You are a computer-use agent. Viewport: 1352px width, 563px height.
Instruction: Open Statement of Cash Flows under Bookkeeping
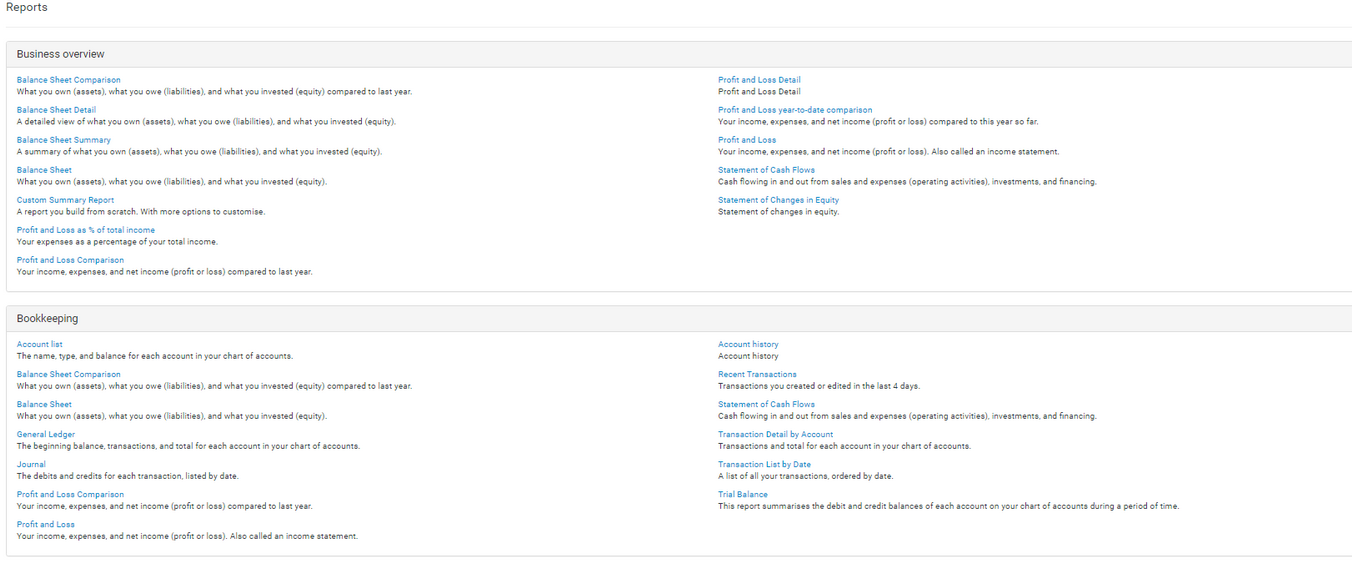[766, 404]
